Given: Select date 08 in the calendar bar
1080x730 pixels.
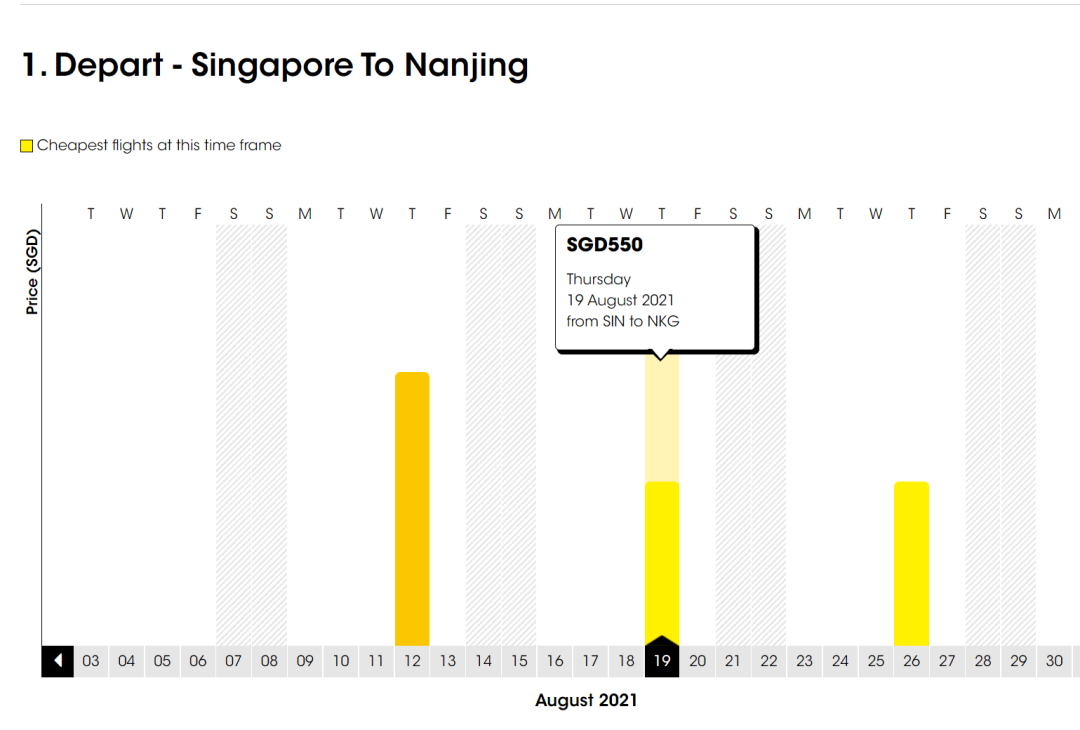Looking at the screenshot, I should click(269, 661).
